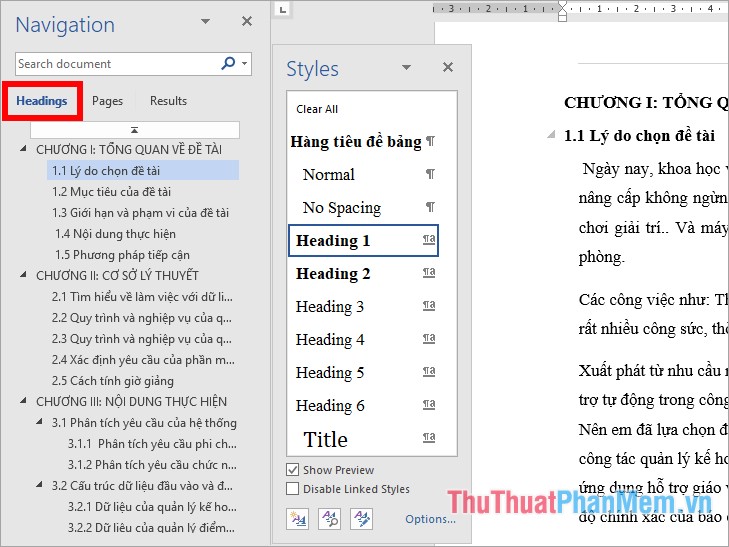Select CHƯƠNG I: TỔNG QUAN VỀ ĐỀ TÀI heading
Viewport: 729px width, 547px height.
point(129,150)
